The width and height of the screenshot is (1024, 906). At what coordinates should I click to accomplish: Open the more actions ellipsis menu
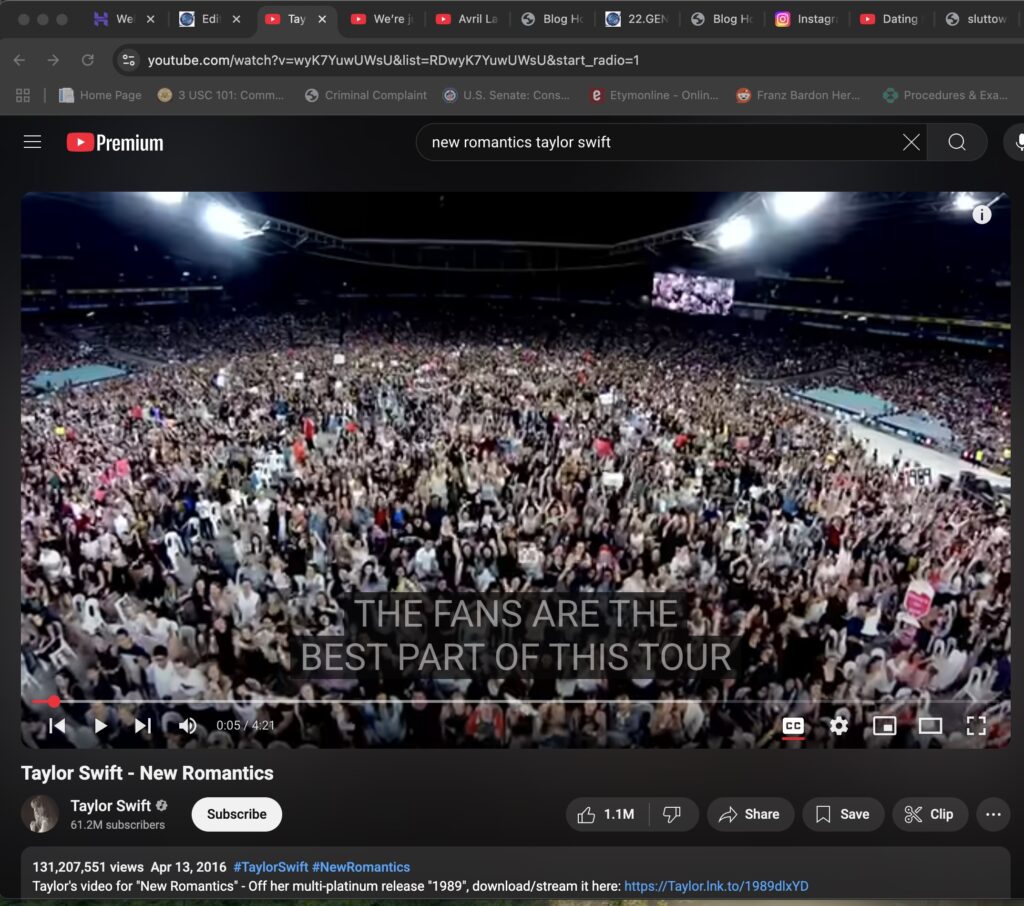993,814
